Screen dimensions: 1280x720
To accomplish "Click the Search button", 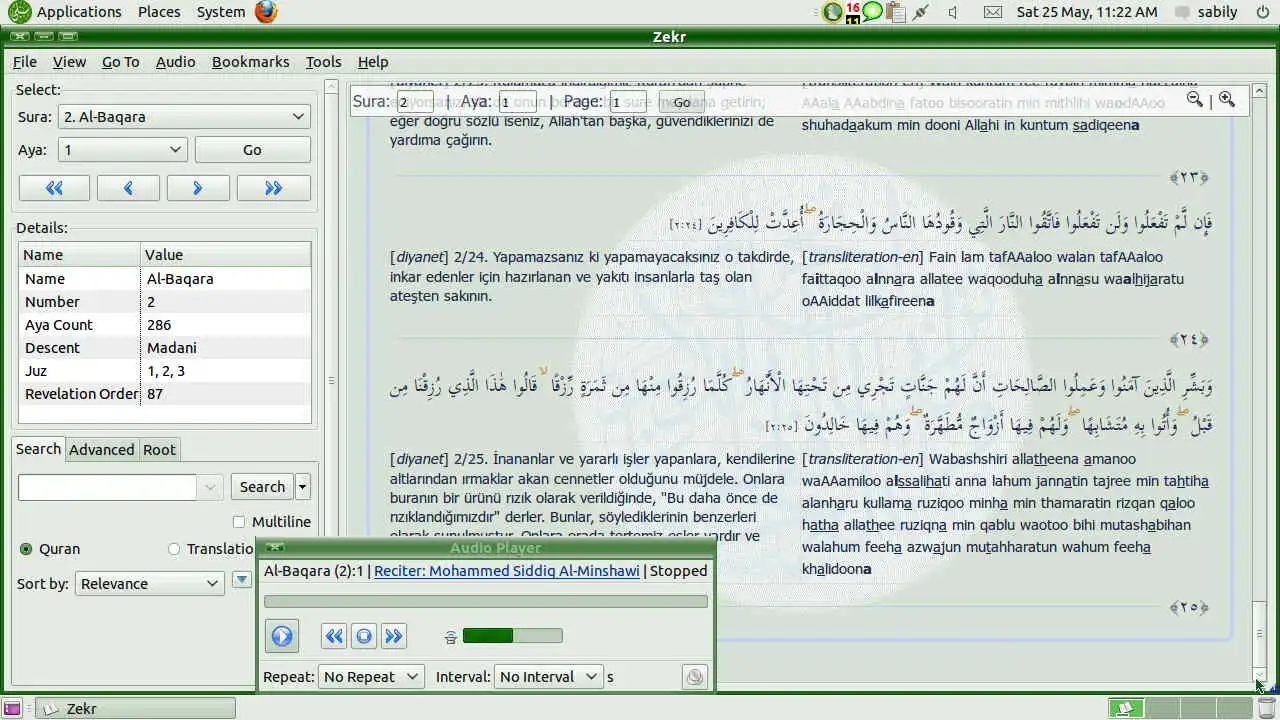I will point(262,487).
